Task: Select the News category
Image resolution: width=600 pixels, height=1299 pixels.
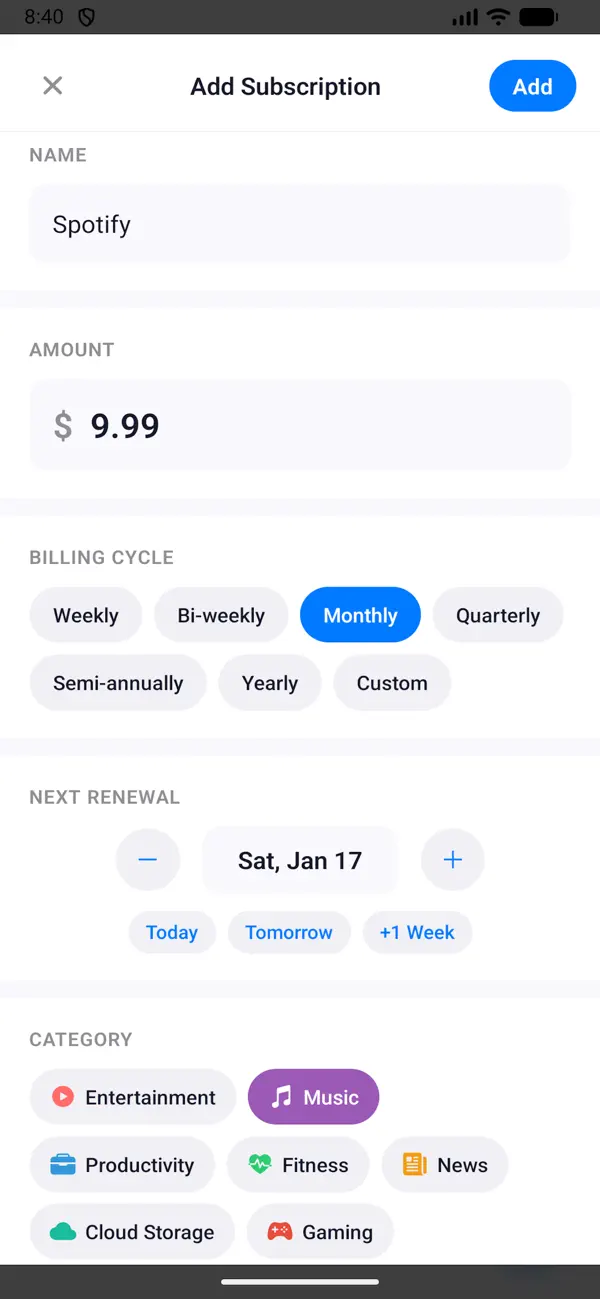Action: pyautogui.click(x=444, y=1164)
